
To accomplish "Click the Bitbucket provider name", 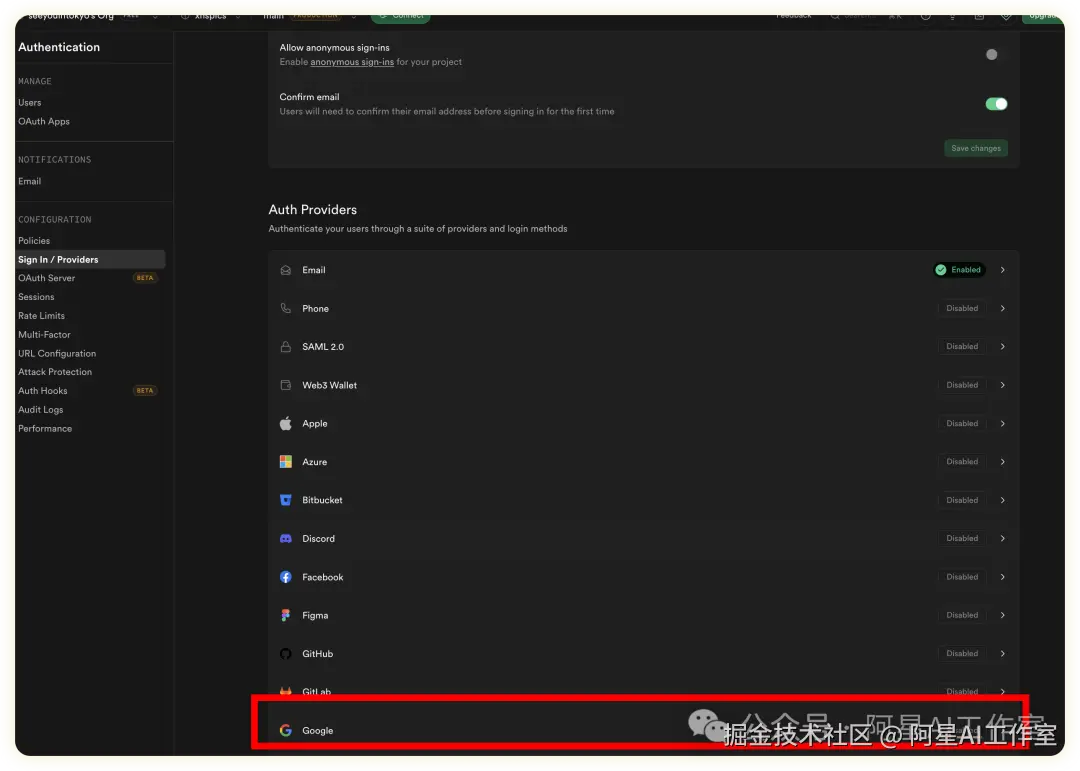I will click(x=322, y=500).
